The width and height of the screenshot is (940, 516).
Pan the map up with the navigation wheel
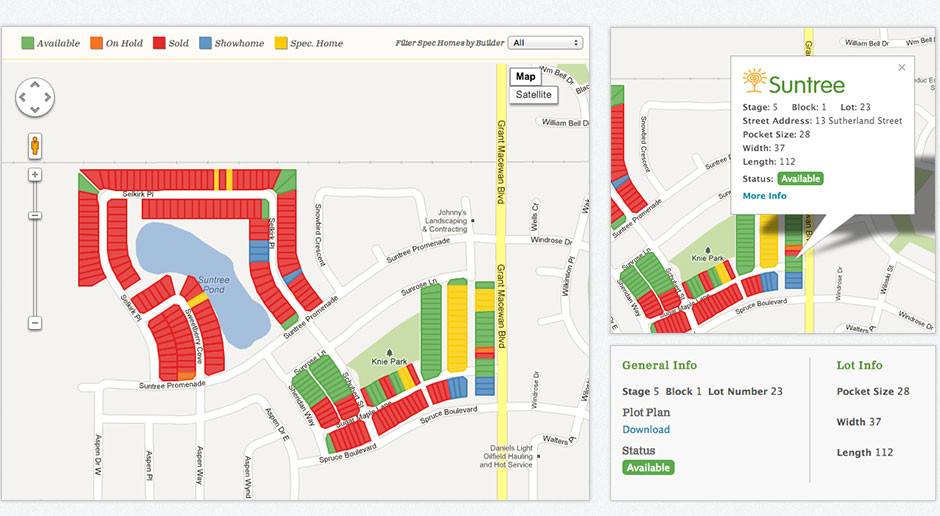35,85
